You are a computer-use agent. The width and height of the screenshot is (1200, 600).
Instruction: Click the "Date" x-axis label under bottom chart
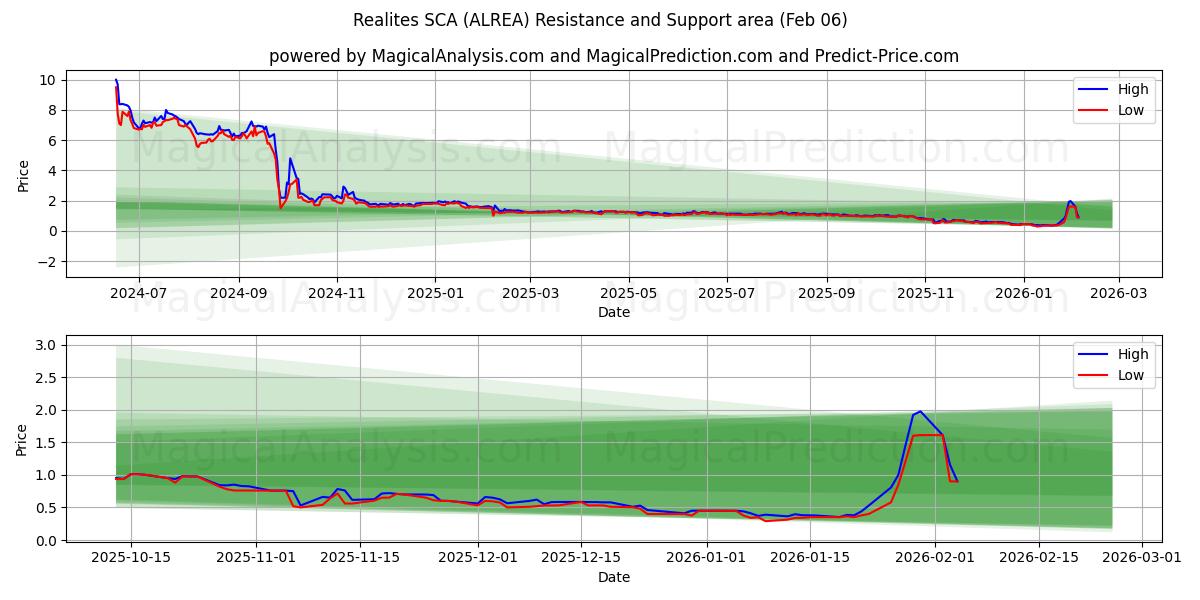(614, 577)
